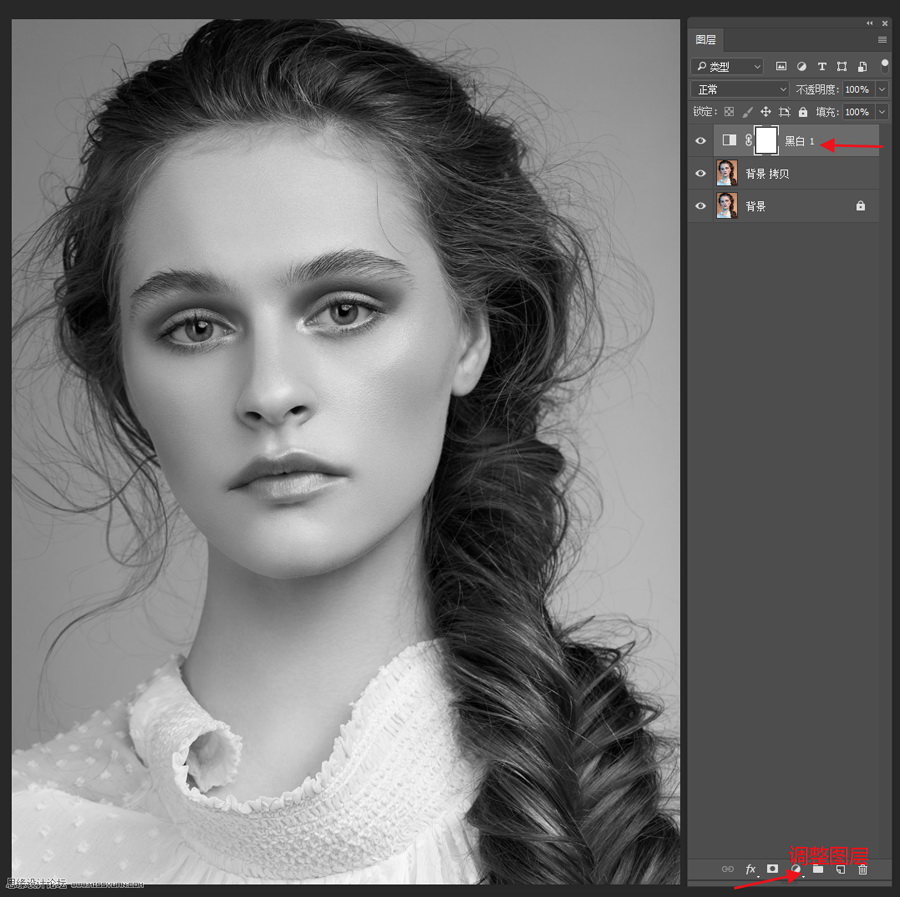
Task: Lock image pixels brush icon
Action: coord(747,112)
